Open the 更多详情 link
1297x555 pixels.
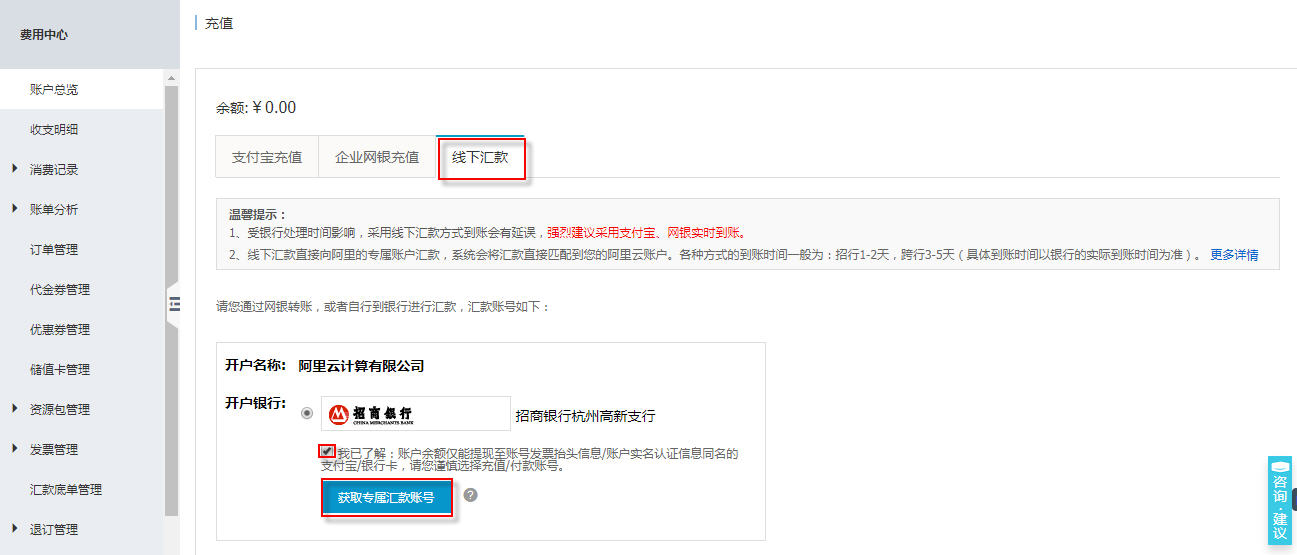[1234, 254]
